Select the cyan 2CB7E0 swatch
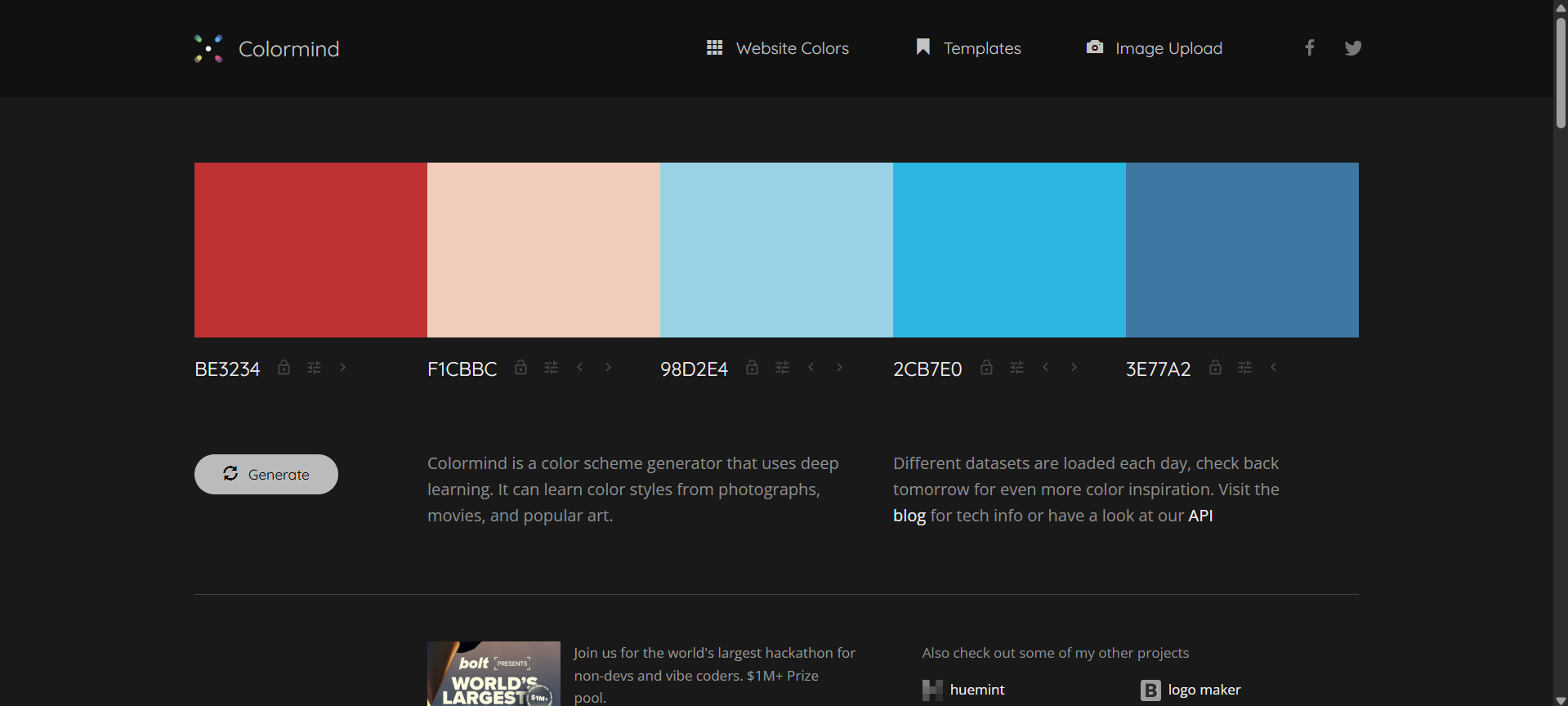 point(1009,250)
